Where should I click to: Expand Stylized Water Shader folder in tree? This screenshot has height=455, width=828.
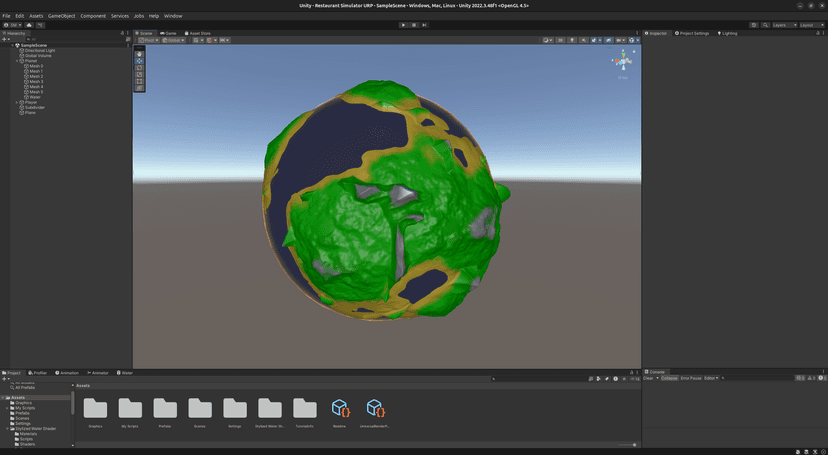[x=8, y=429]
